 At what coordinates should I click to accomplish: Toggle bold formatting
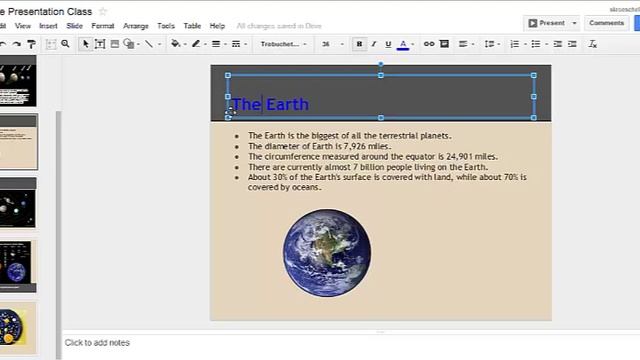click(x=359, y=44)
